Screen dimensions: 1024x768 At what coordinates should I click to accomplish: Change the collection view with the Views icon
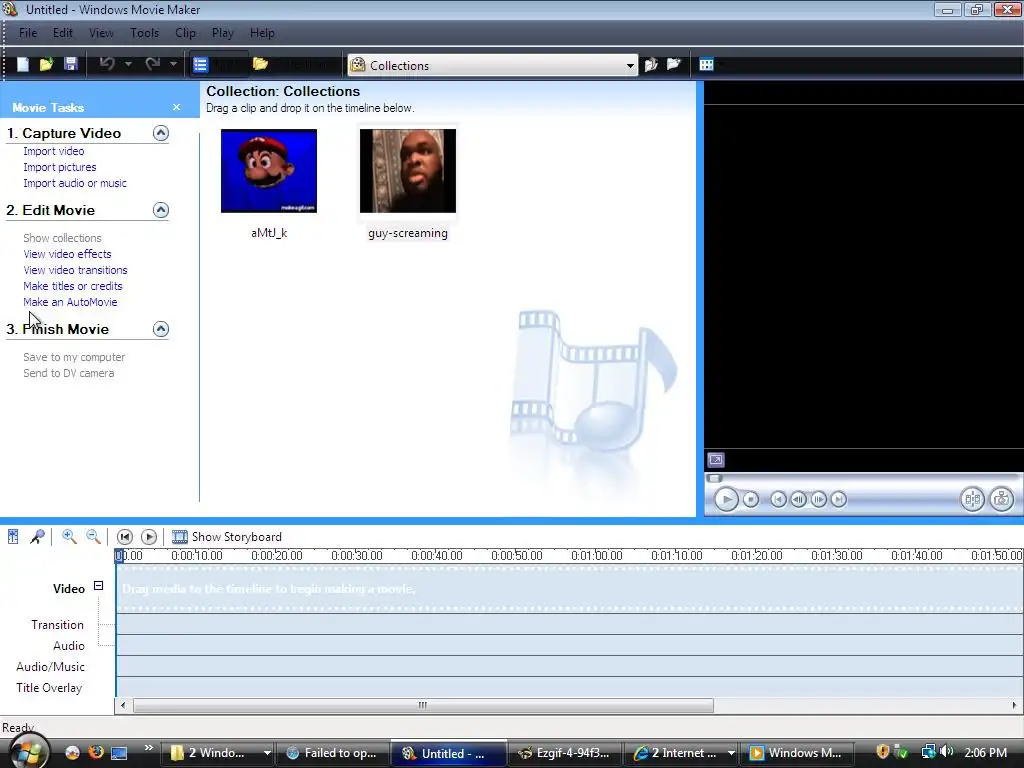(707, 64)
